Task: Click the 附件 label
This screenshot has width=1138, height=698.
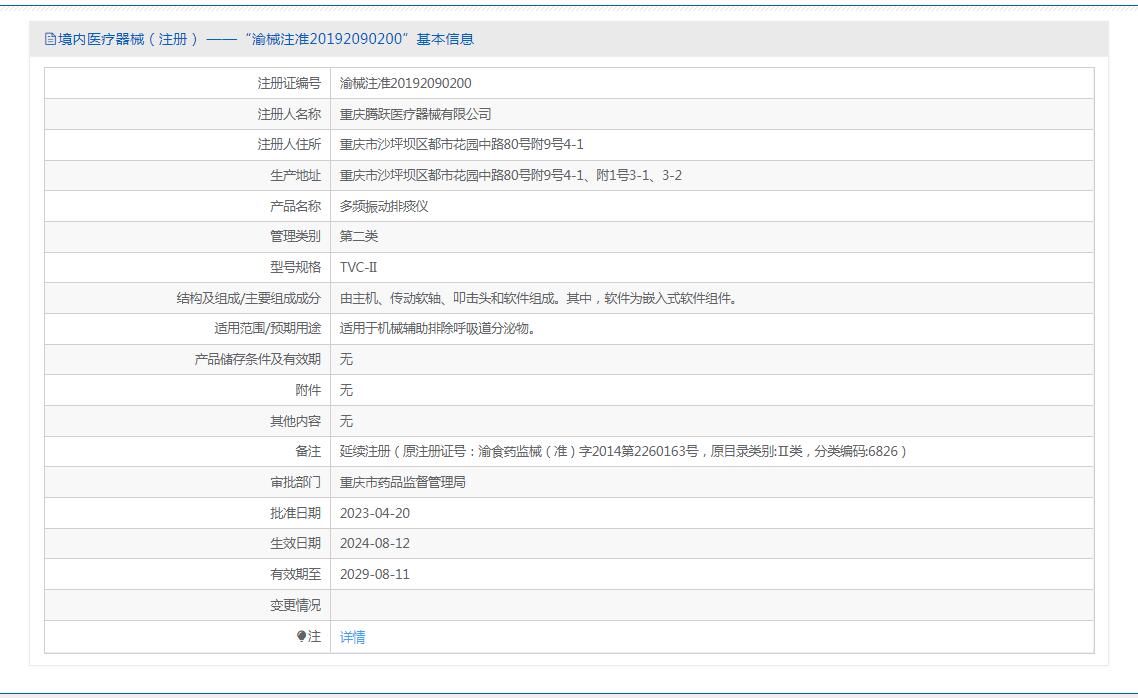Action: (308, 390)
